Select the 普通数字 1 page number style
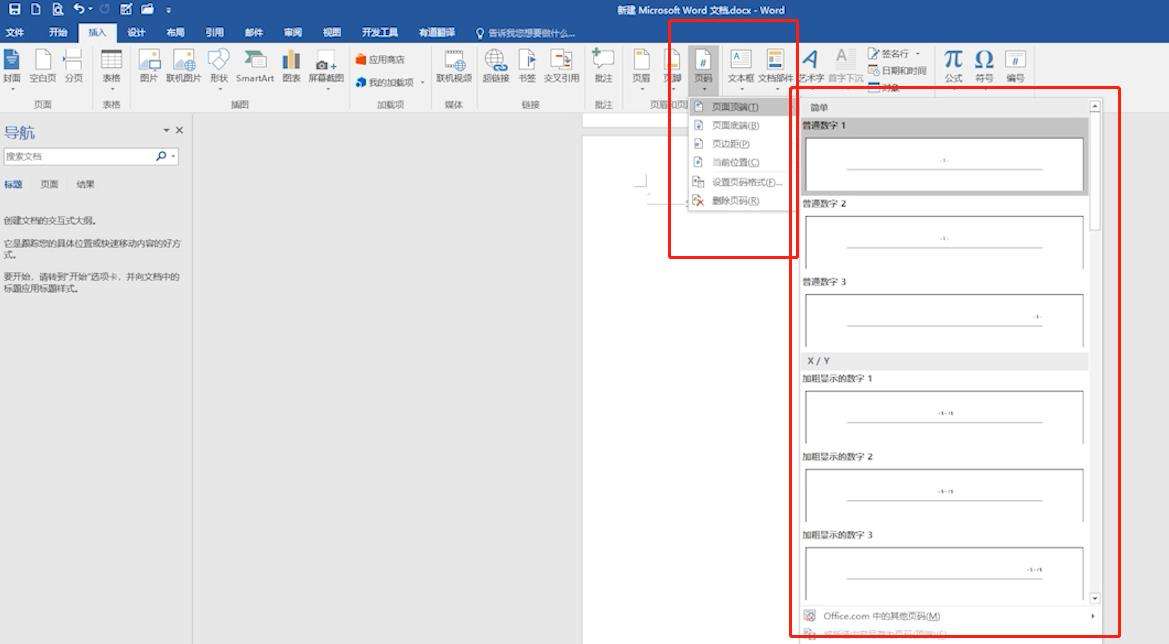Image resolution: width=1169 pixels, height=644 pixels. tap(945, 157)
